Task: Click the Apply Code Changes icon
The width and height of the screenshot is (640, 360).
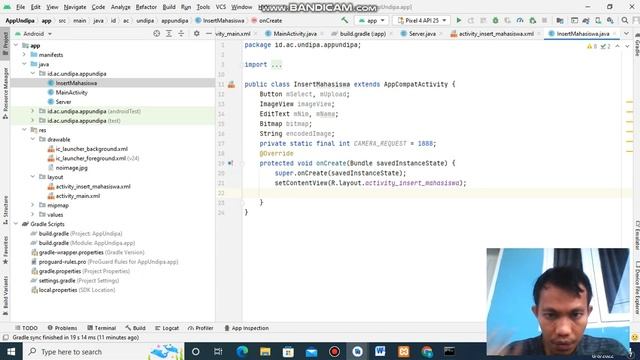Action: [483, 20]
